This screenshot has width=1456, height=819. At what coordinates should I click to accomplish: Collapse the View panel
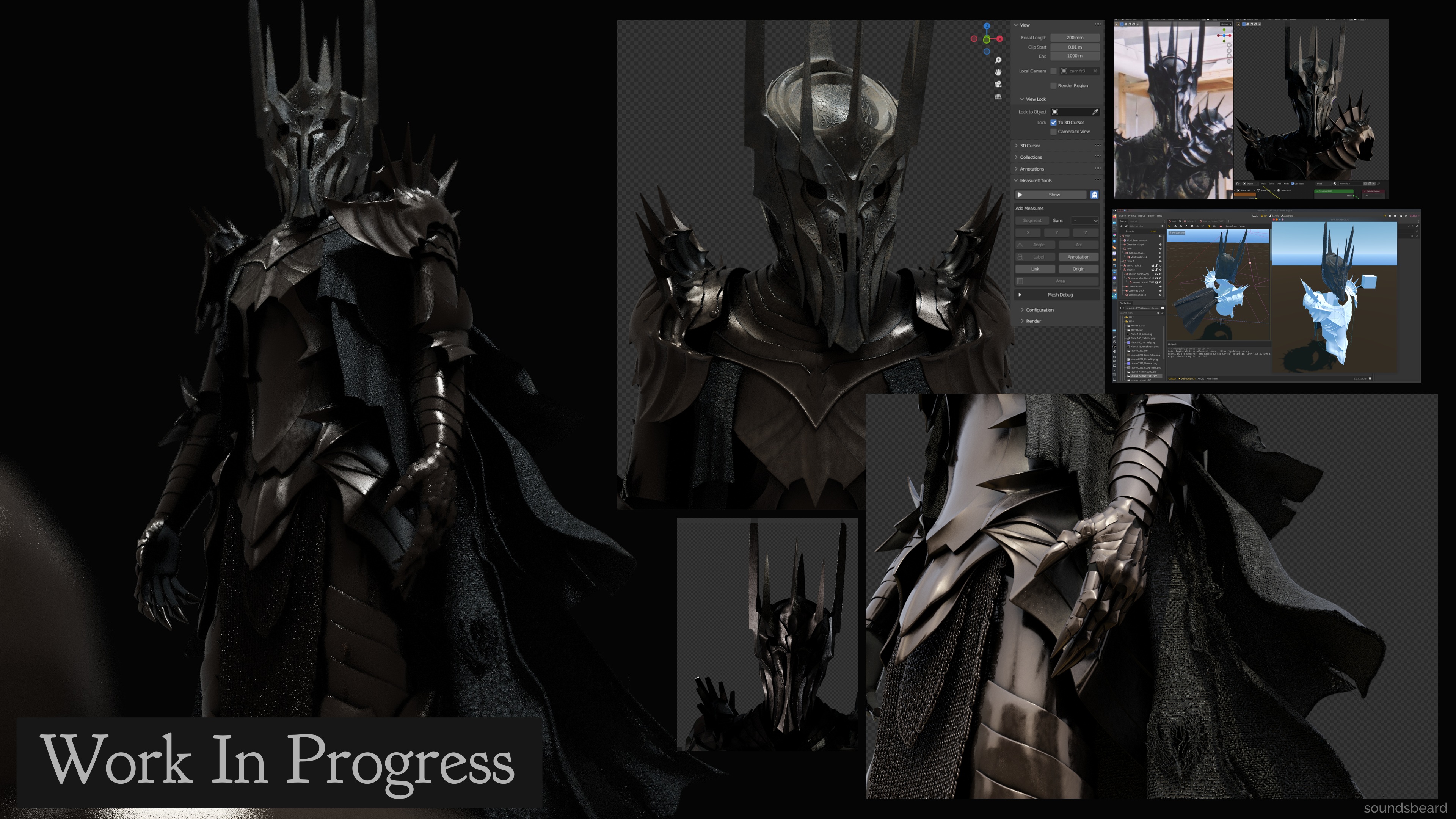pyautogui.click(x=1016, y=25)
